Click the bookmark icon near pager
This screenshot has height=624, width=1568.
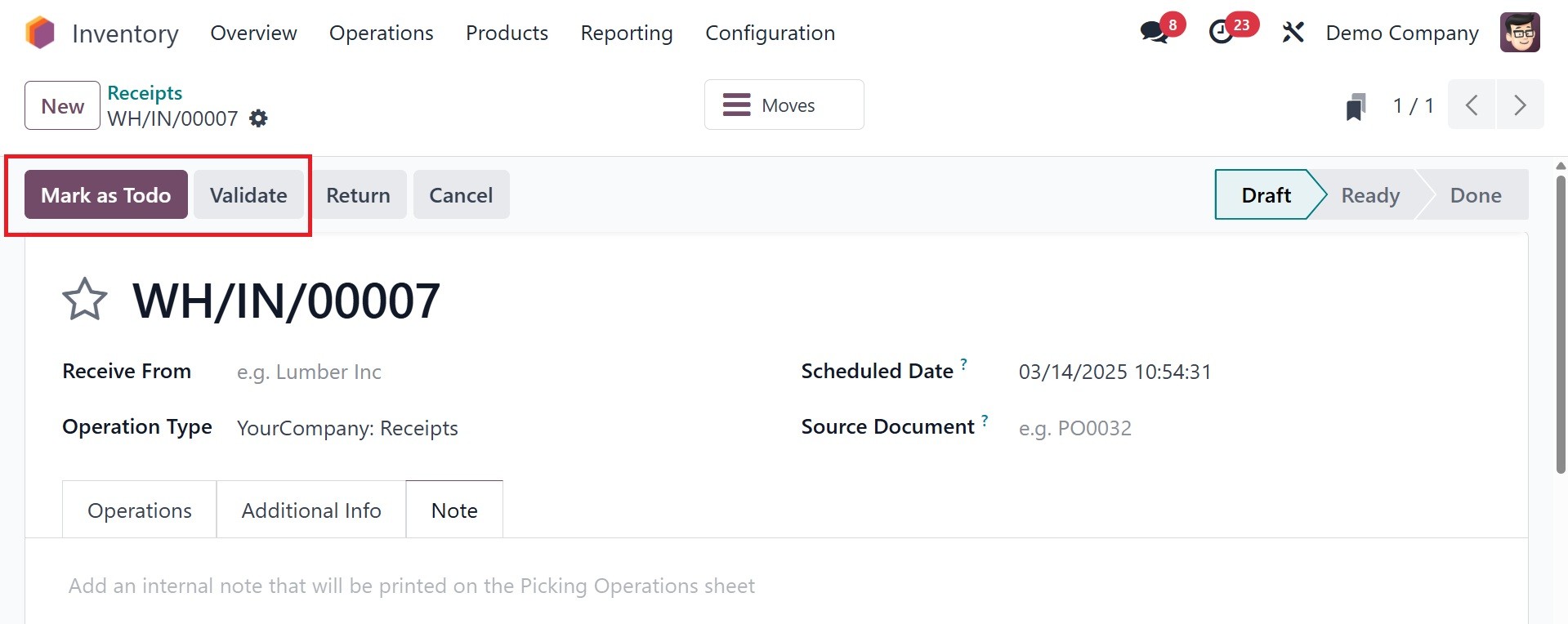1356,106
